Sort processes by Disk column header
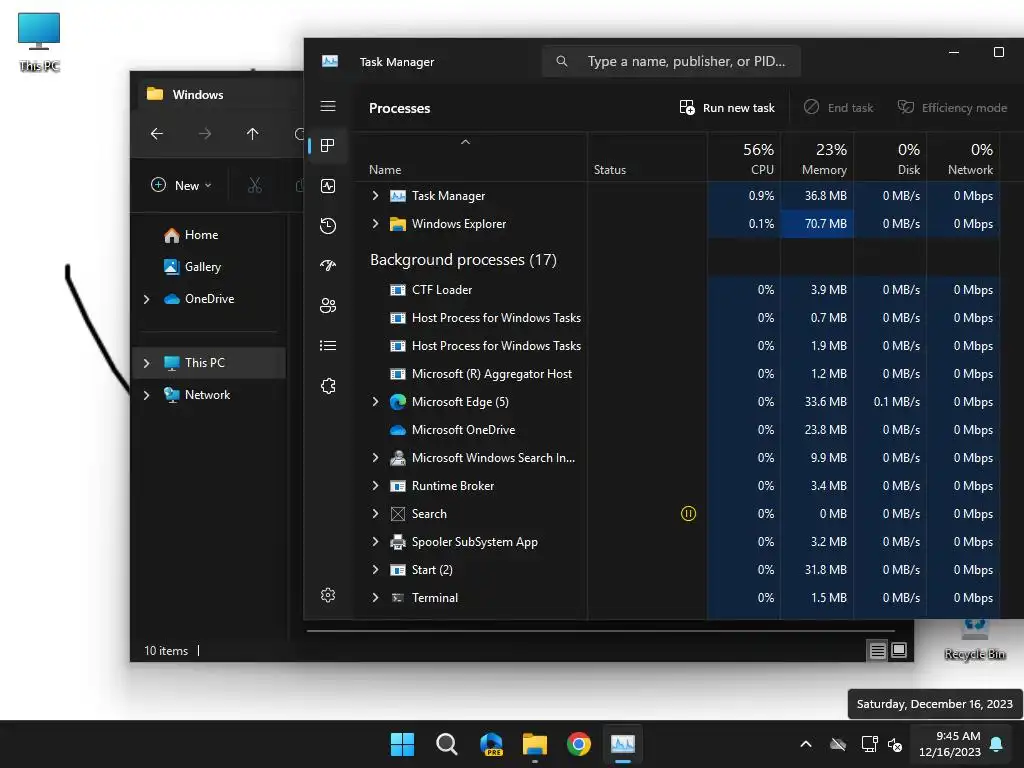 pos(890,159)
